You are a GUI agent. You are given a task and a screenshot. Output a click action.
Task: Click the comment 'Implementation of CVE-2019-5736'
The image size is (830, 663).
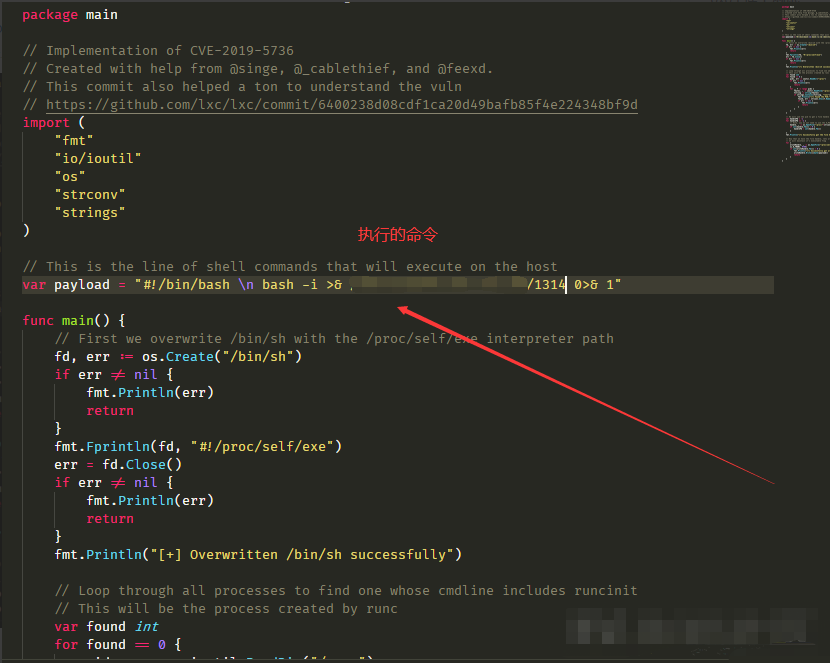(x=158, y=51)
